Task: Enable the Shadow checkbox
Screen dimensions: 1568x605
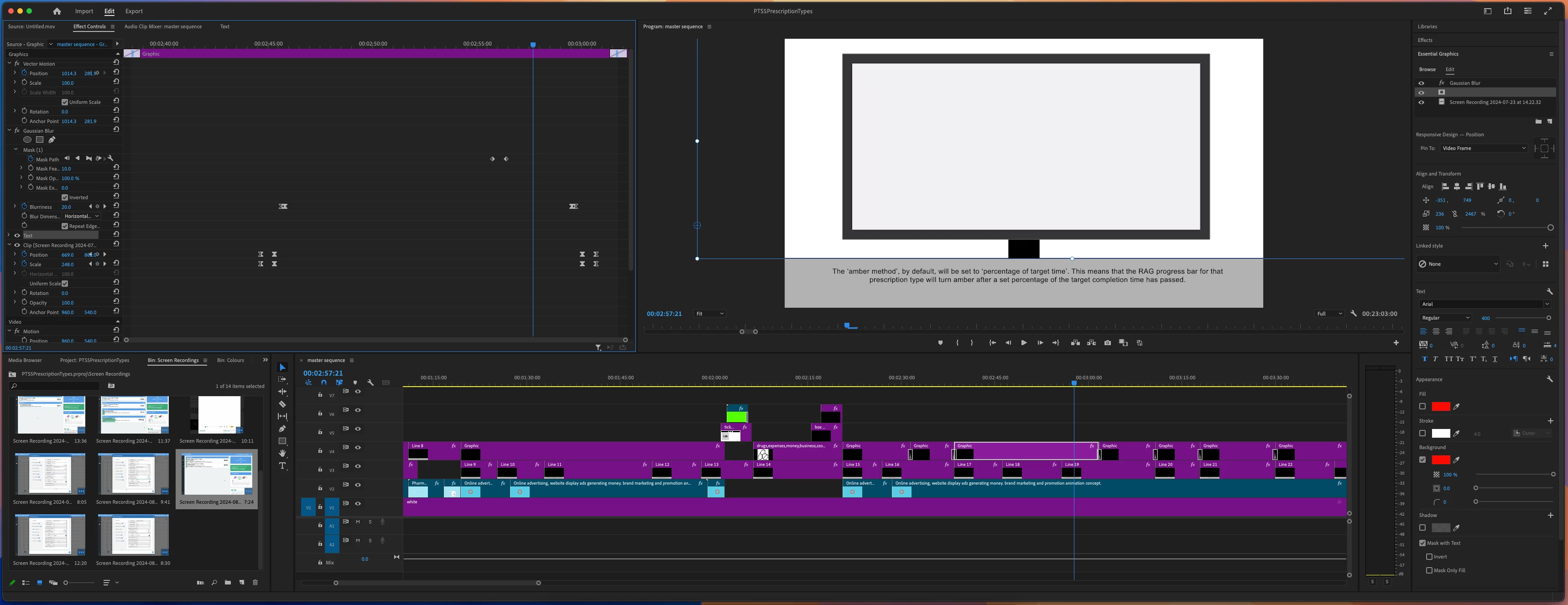Action: pos(1422,528)
